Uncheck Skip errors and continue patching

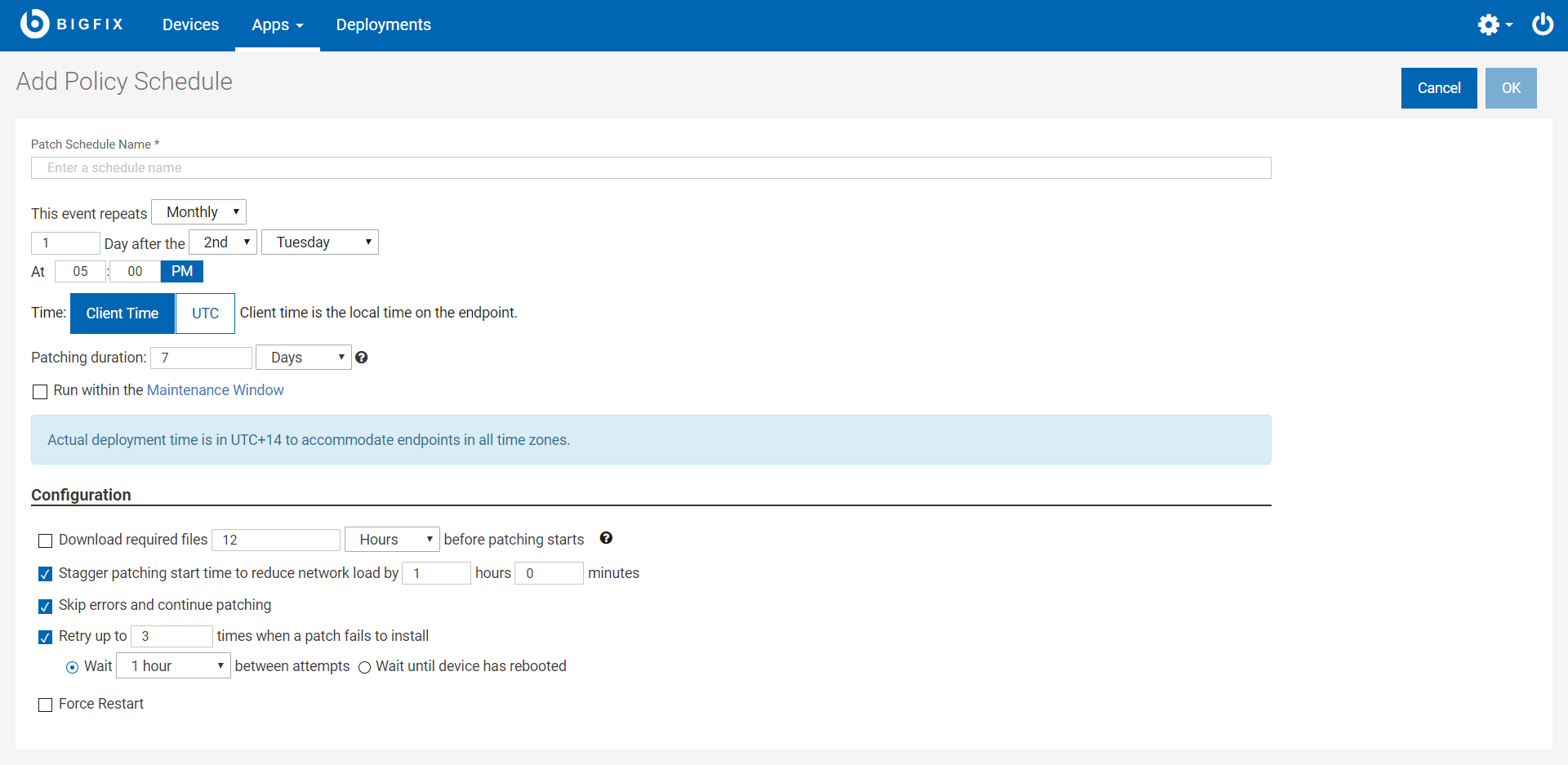46,606
